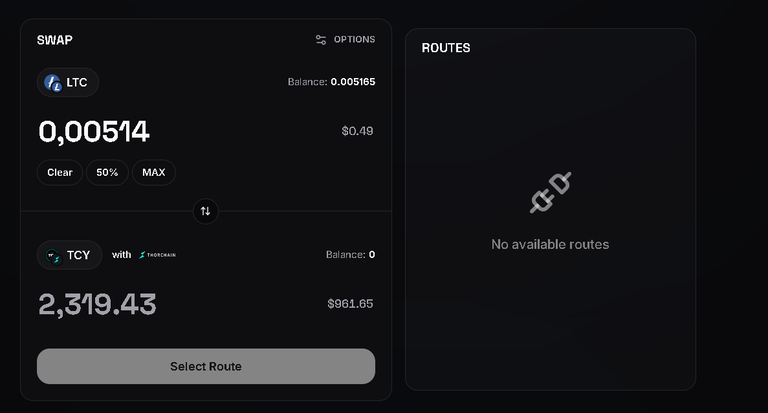The width and height of the screenshot is (768, 413).
Task: Click the 2,319.43 receive amount field
Action: pyautogui.click(x=97, y=304)
